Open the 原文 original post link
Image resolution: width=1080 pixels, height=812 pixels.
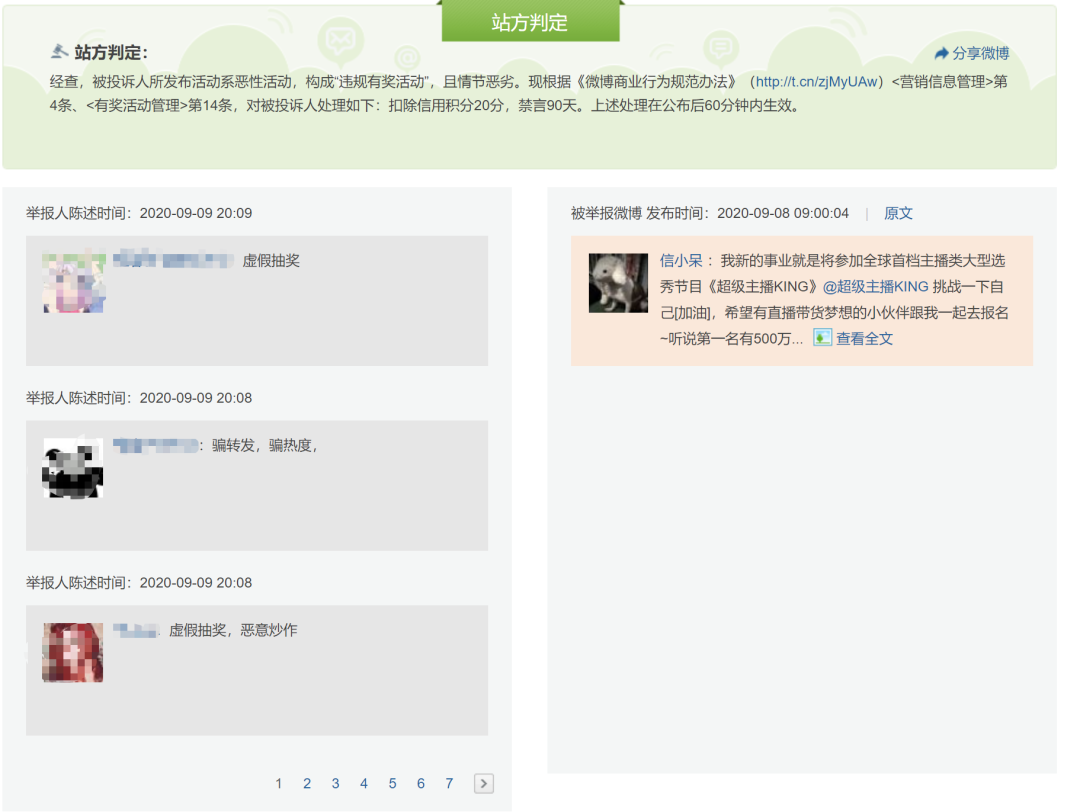(x=898, y=213)
